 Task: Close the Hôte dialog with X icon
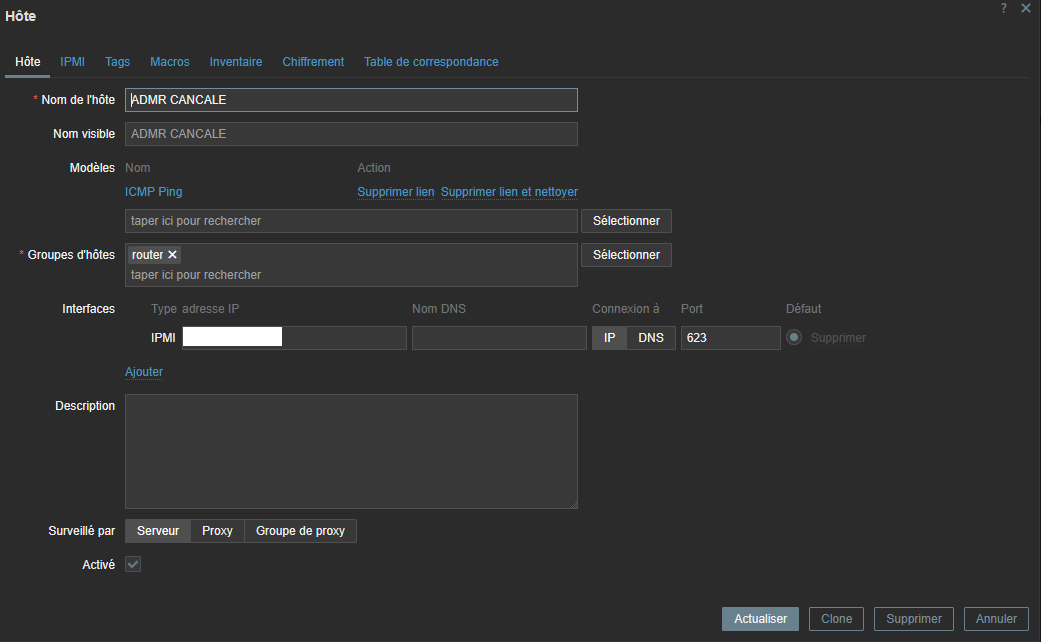pos(1026,9)
